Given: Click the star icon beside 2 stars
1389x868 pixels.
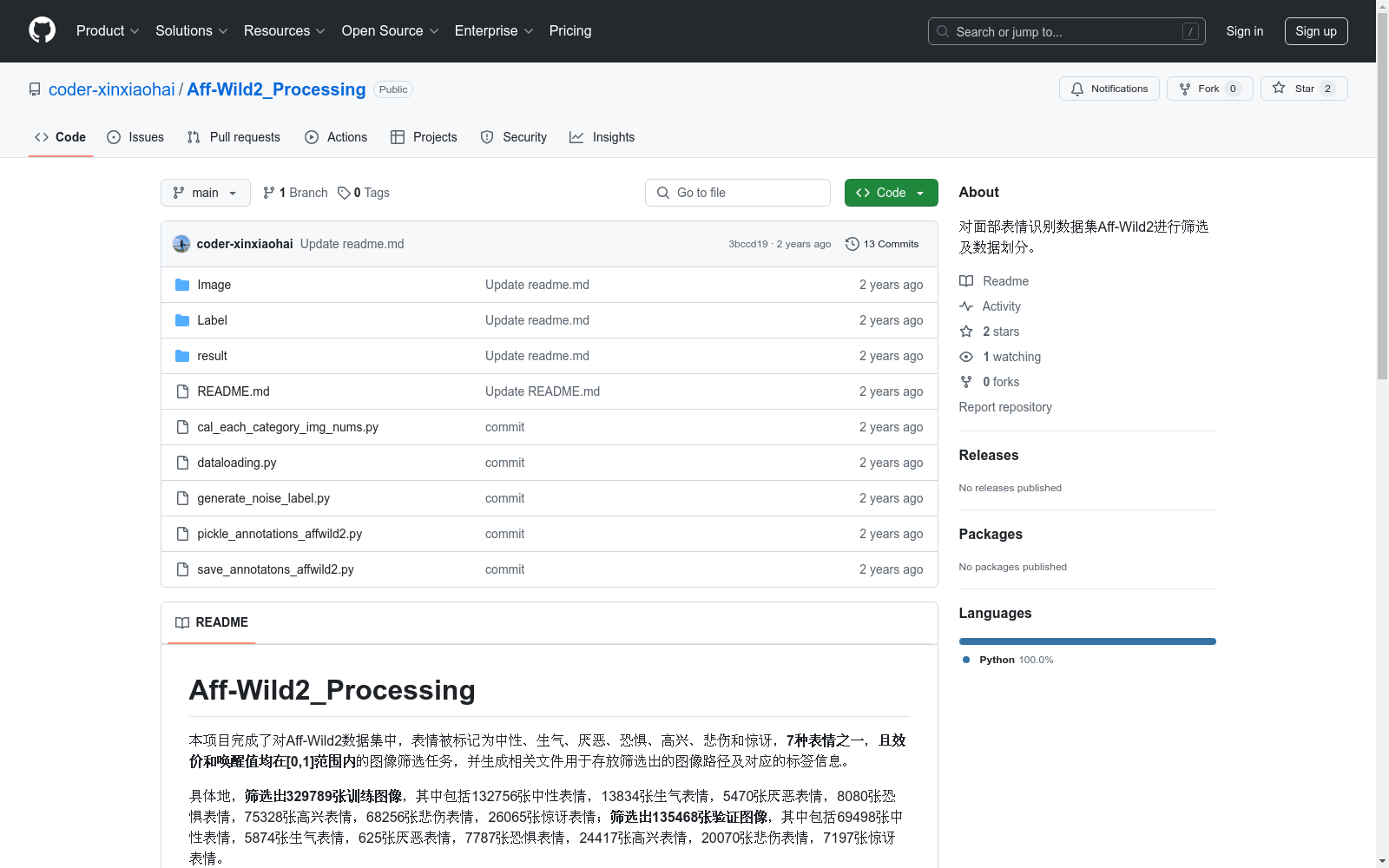Looking at the screenshot, I should 966,332.
